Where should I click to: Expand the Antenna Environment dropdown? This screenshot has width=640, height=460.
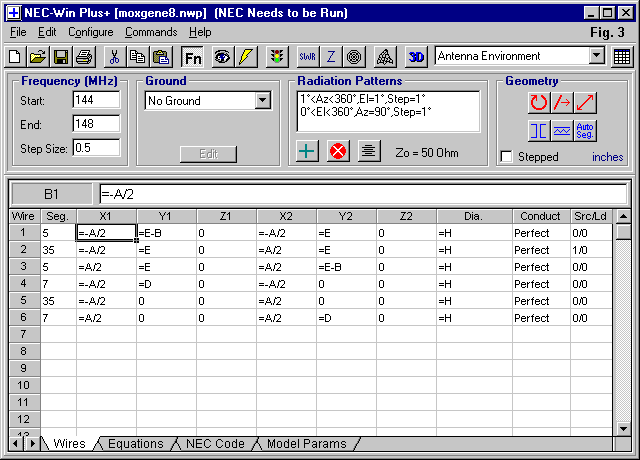[x=597, y=56]
